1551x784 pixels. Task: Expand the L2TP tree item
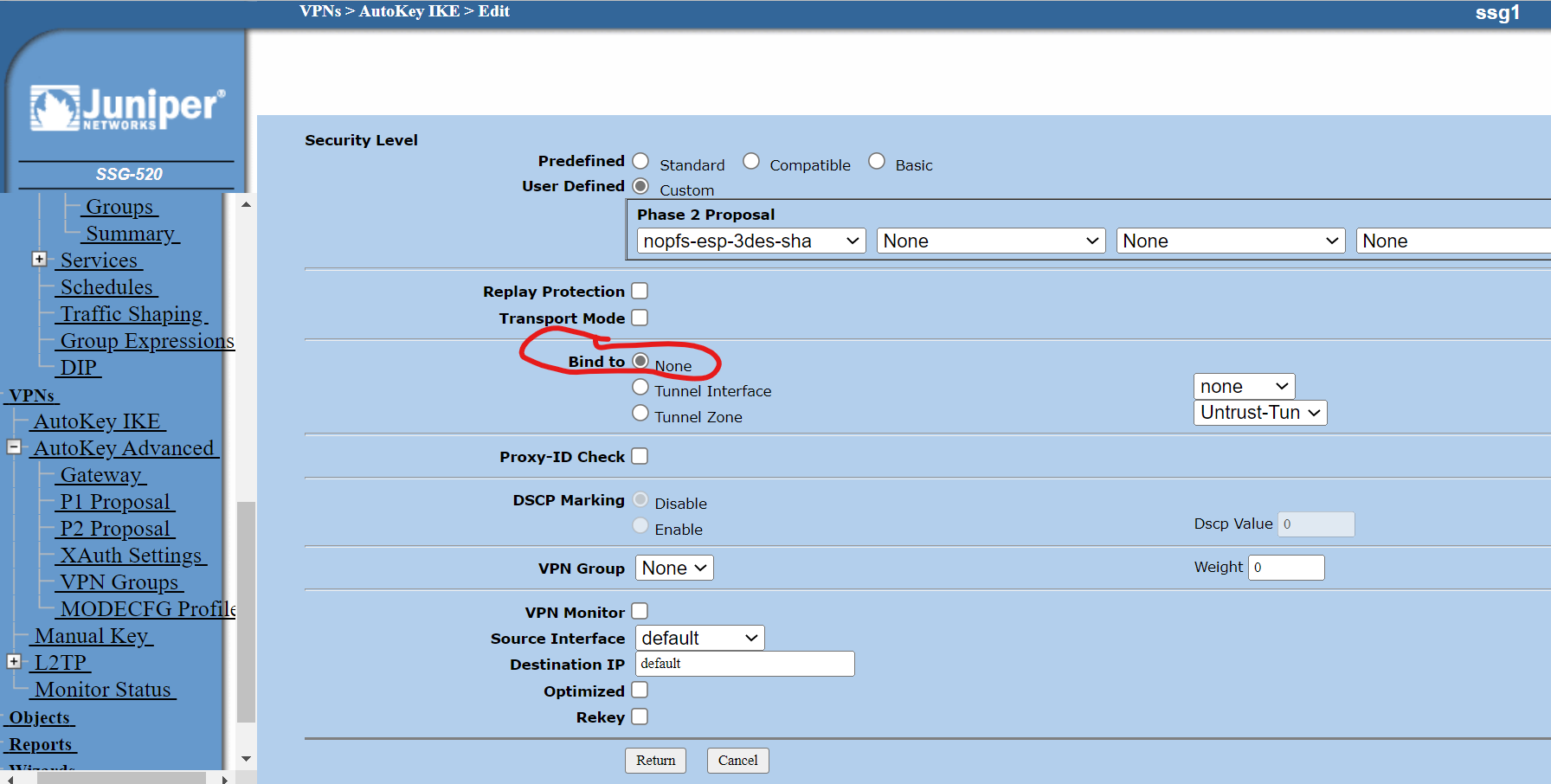click(x=14, y=660)
